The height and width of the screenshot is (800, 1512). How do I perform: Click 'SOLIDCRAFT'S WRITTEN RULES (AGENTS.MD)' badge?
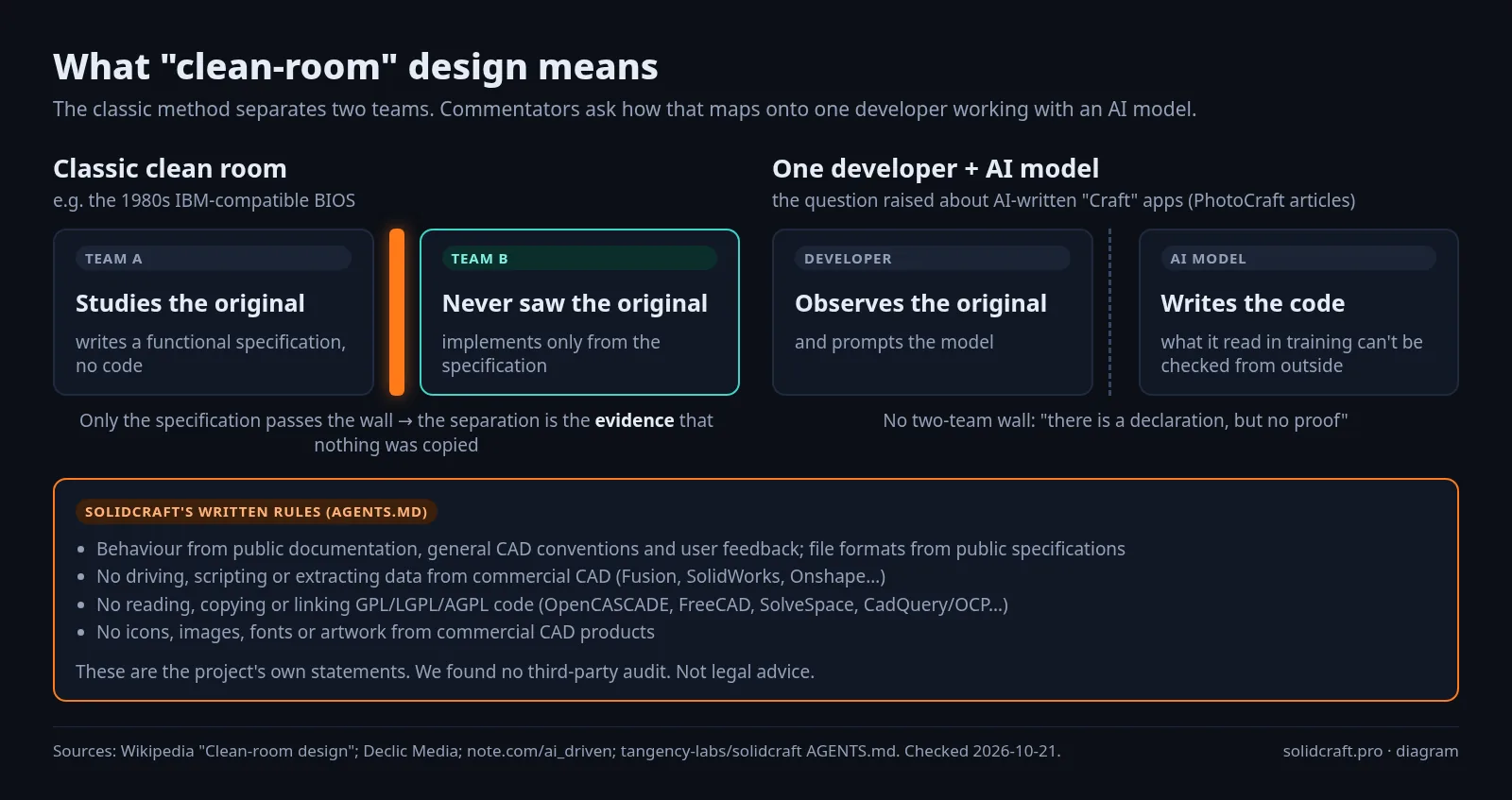(256, 512)
